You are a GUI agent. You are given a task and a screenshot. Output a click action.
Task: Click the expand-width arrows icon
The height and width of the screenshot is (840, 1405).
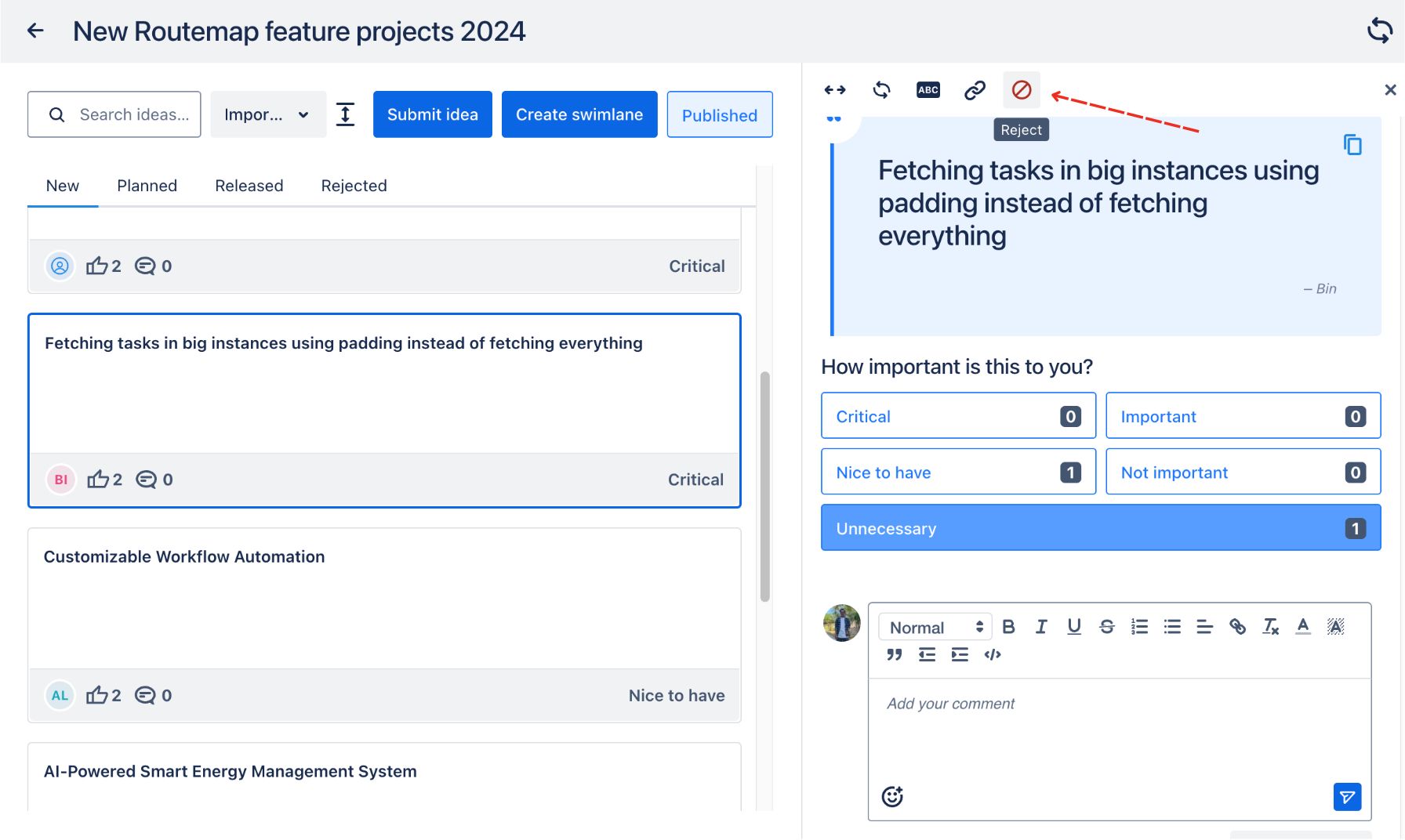(835, 90)
